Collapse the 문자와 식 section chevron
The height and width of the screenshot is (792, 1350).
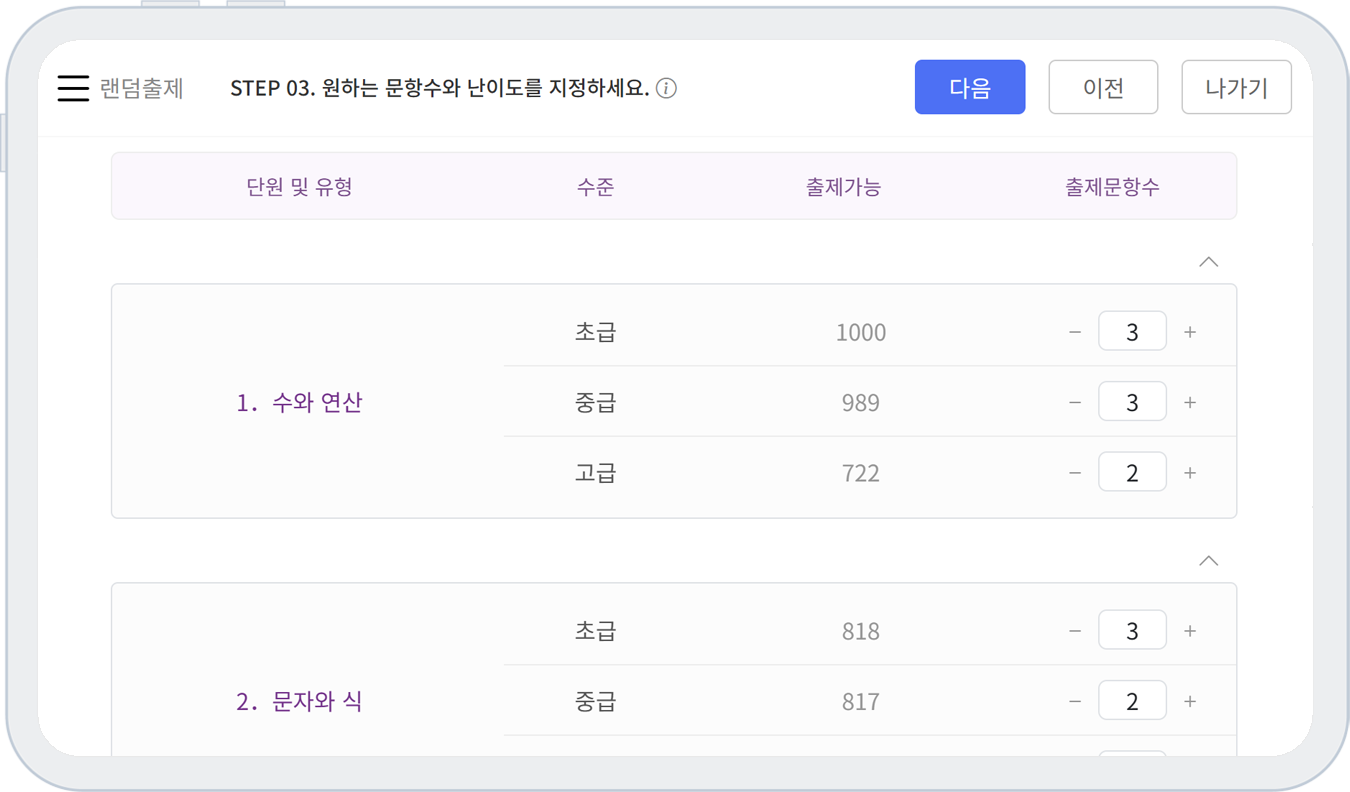click(1208, 561)
